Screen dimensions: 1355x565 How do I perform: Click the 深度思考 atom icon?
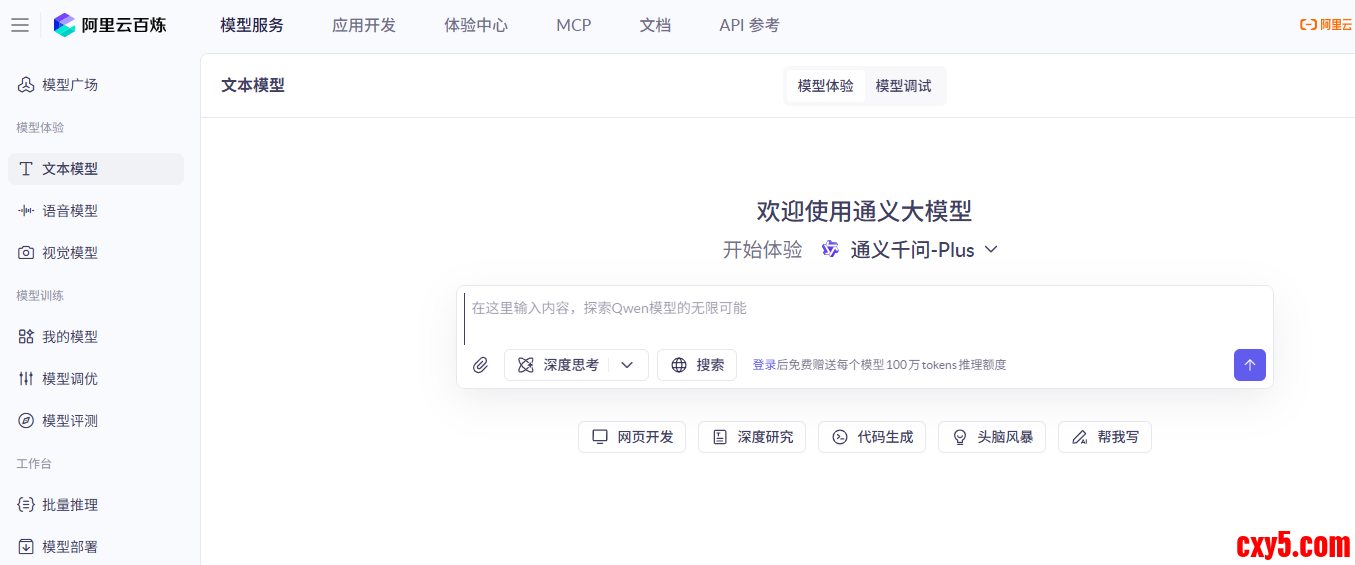pos(526,365)
